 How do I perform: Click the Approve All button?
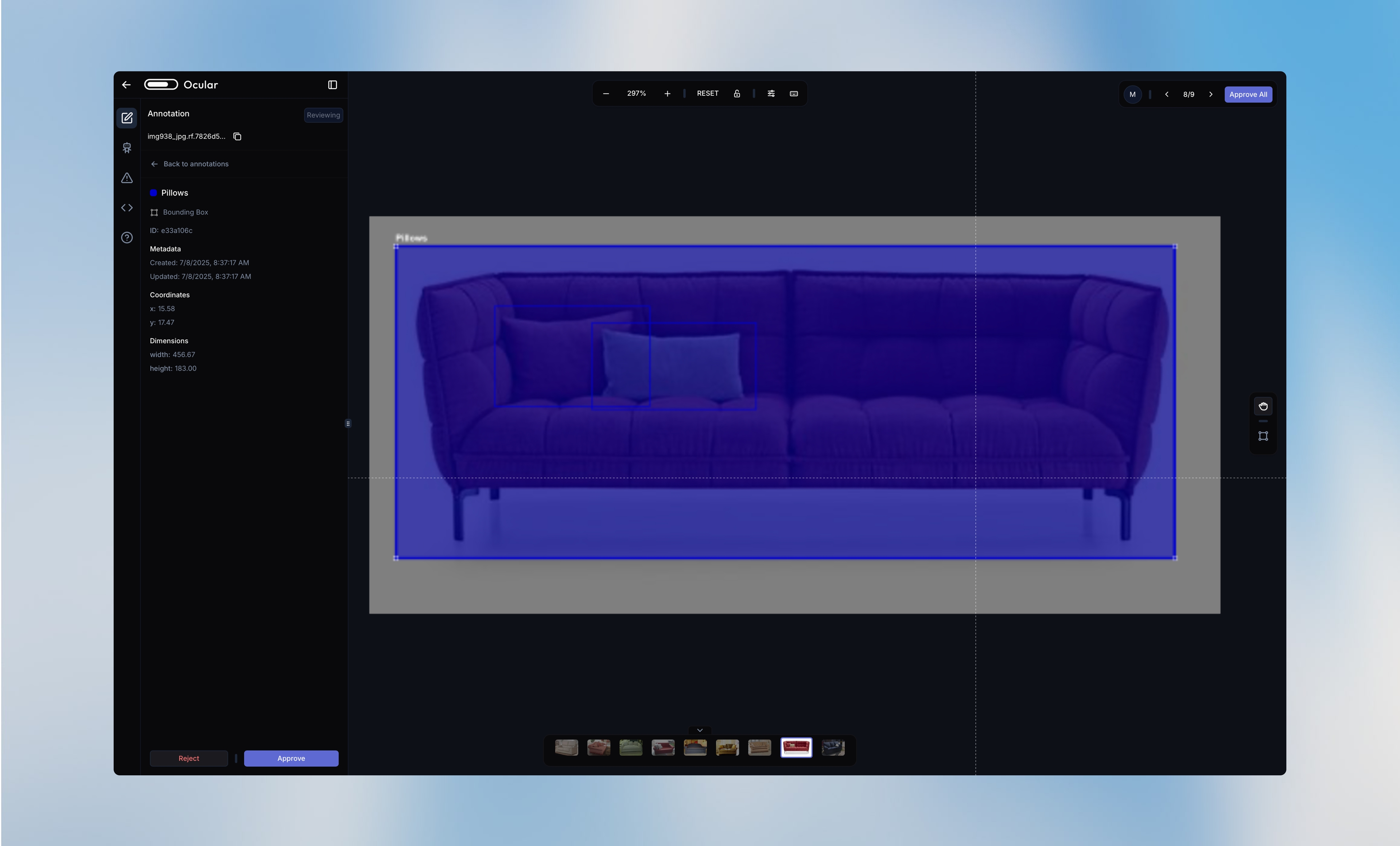coord(1248,94)
